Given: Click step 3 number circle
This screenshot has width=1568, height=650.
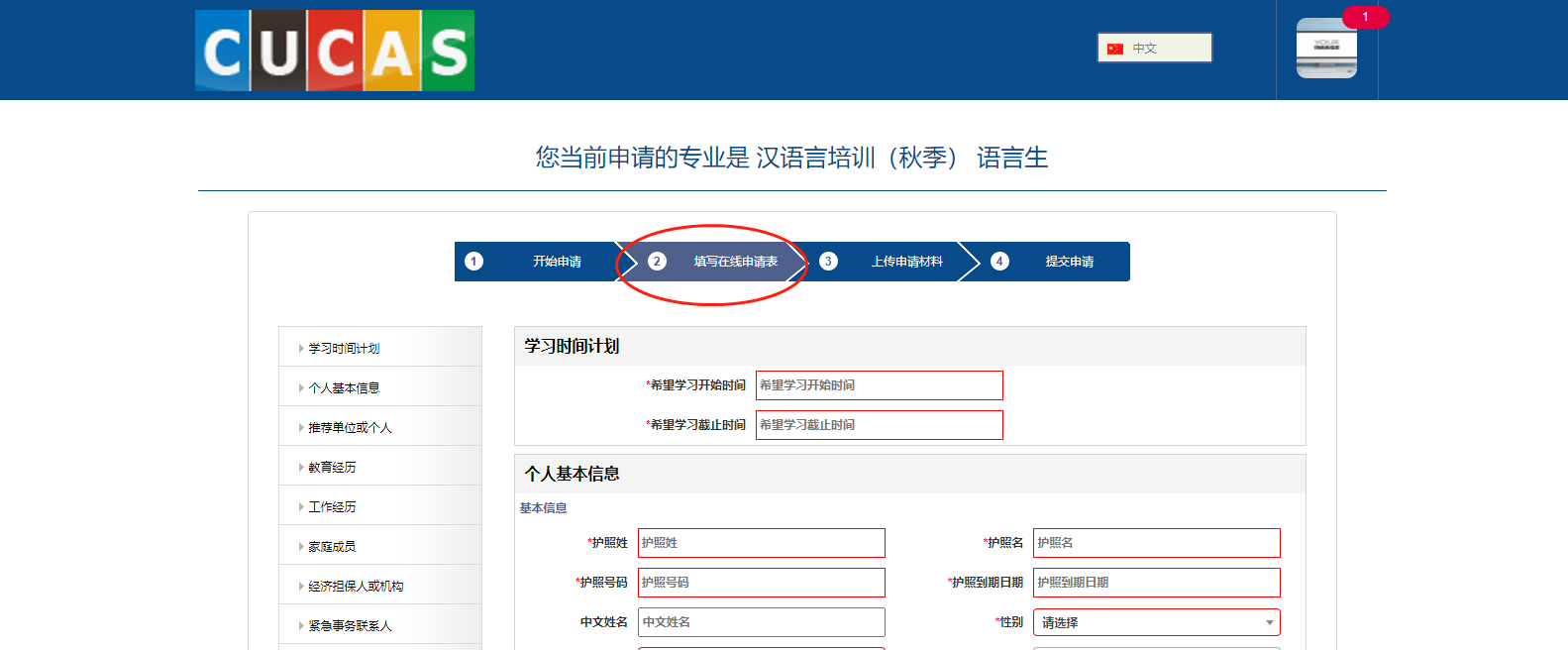Looking at the screenshot, I should coord(828,262).
